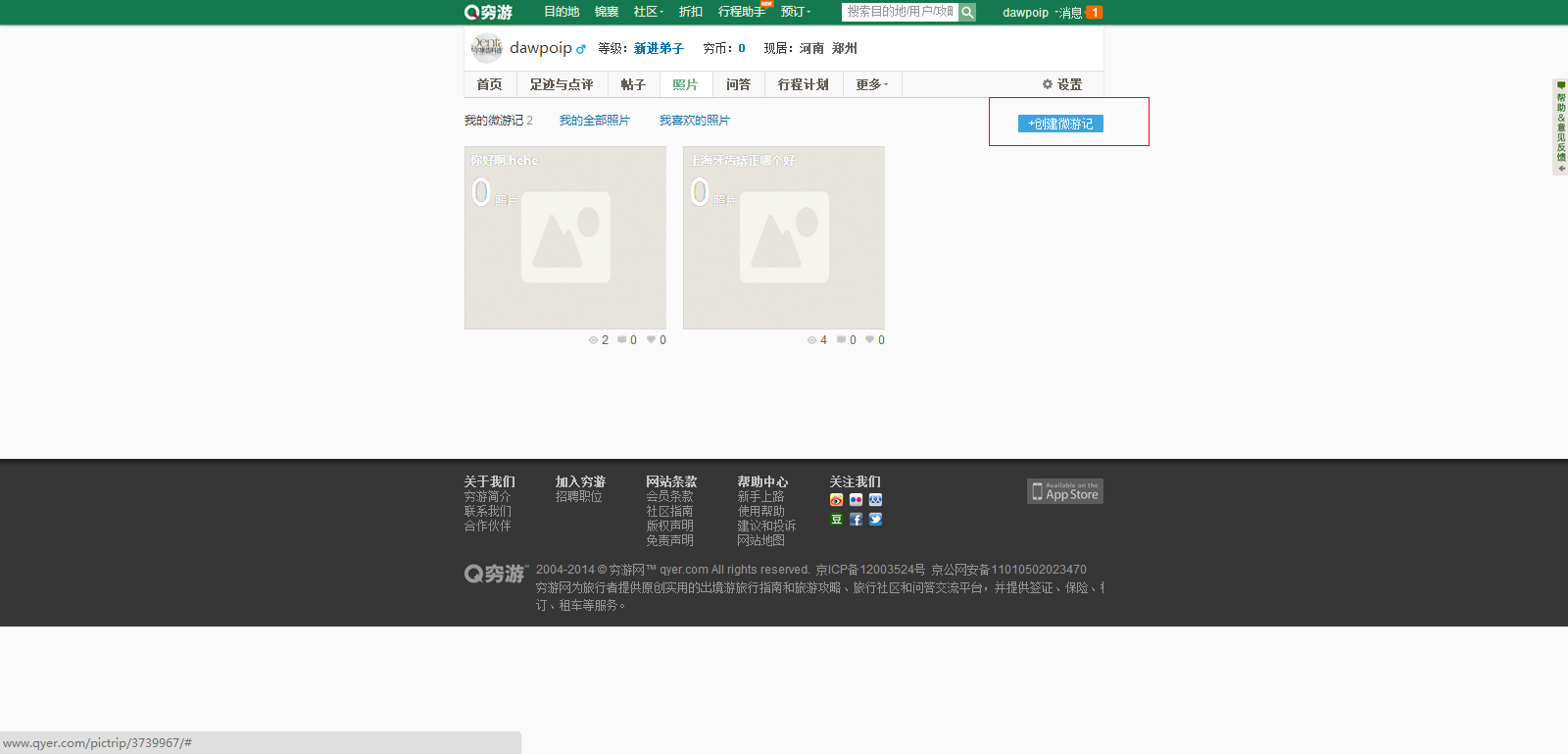The image size is (1568, 754).
Task: Select the 行程计划 tab
Action: coord(803,84)
